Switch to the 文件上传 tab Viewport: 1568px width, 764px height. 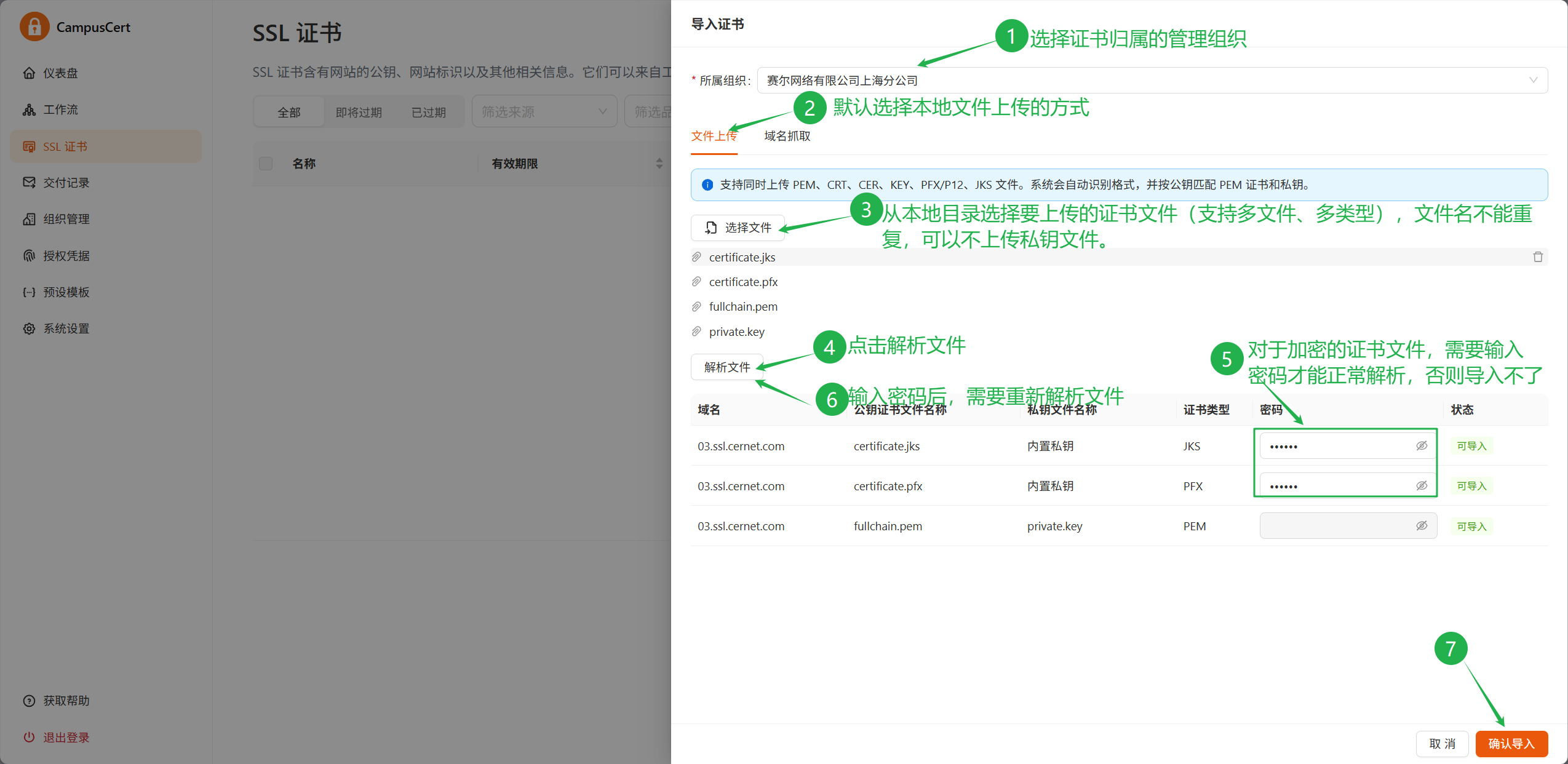click(714, 136)
